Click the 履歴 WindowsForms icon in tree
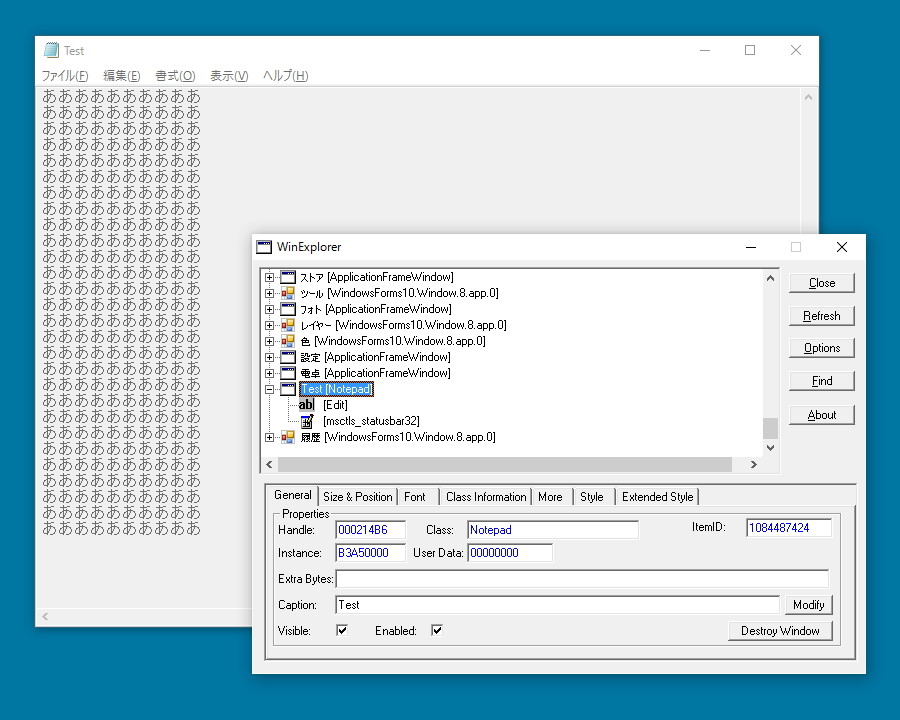This screenshot has height=720, width=900. point(288,438)
